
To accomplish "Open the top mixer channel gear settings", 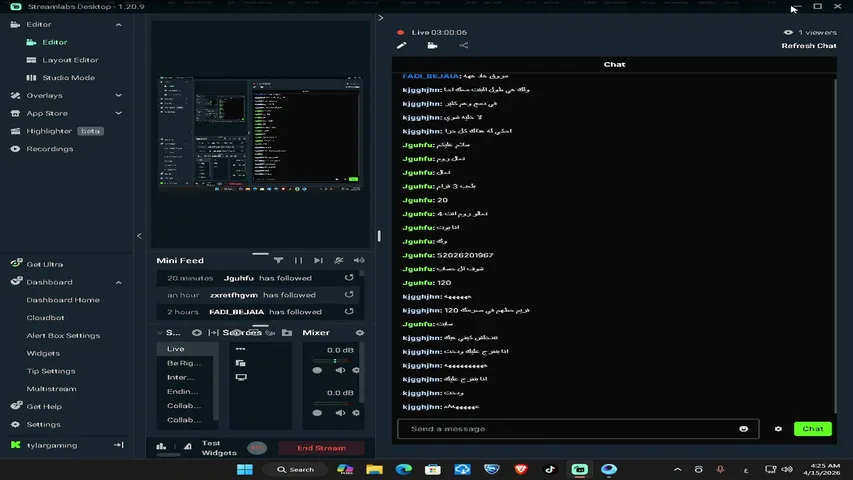I will point(356,370).
